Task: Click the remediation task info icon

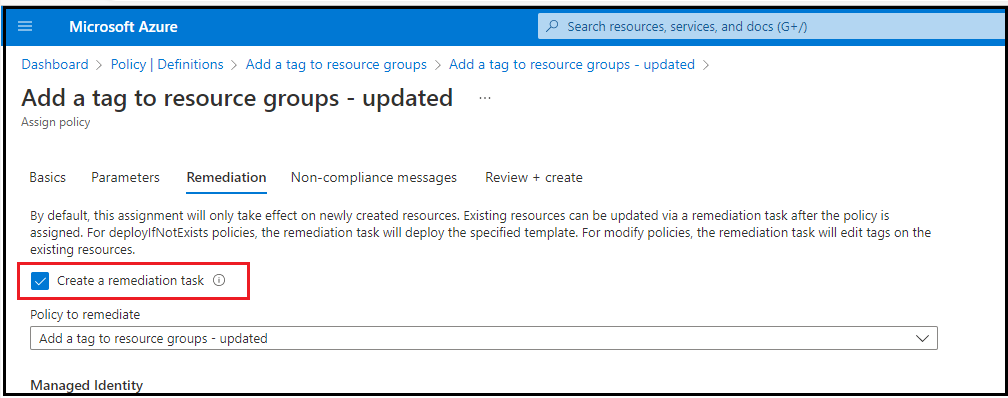Action: tap(219, 280)
